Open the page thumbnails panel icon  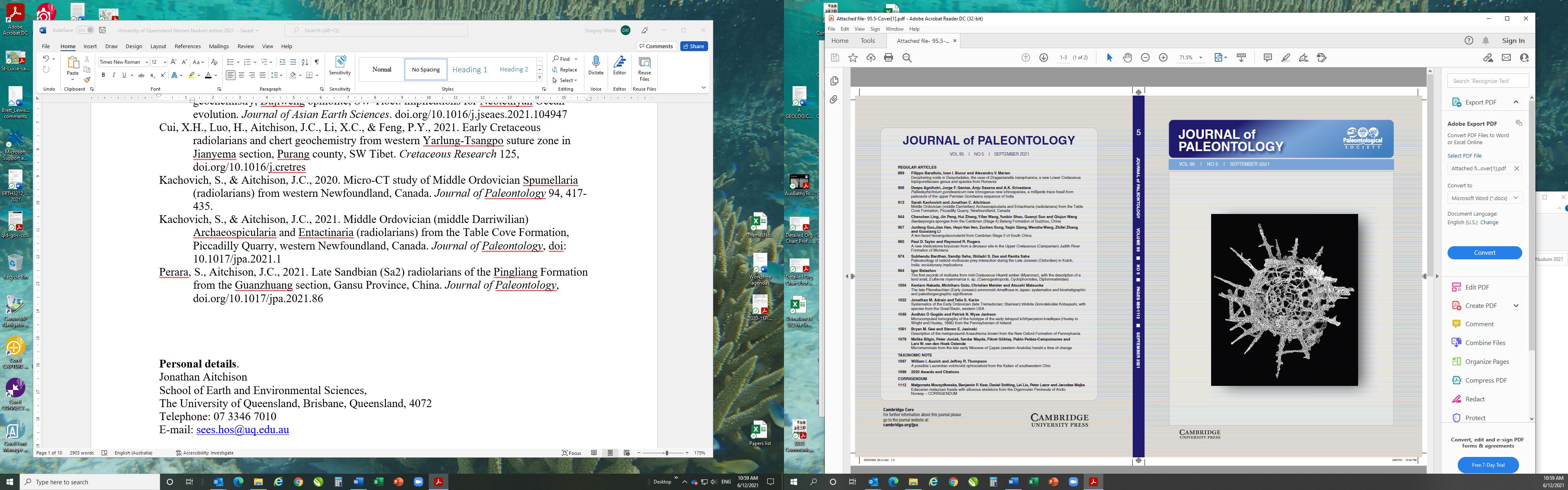pos(834,81)
